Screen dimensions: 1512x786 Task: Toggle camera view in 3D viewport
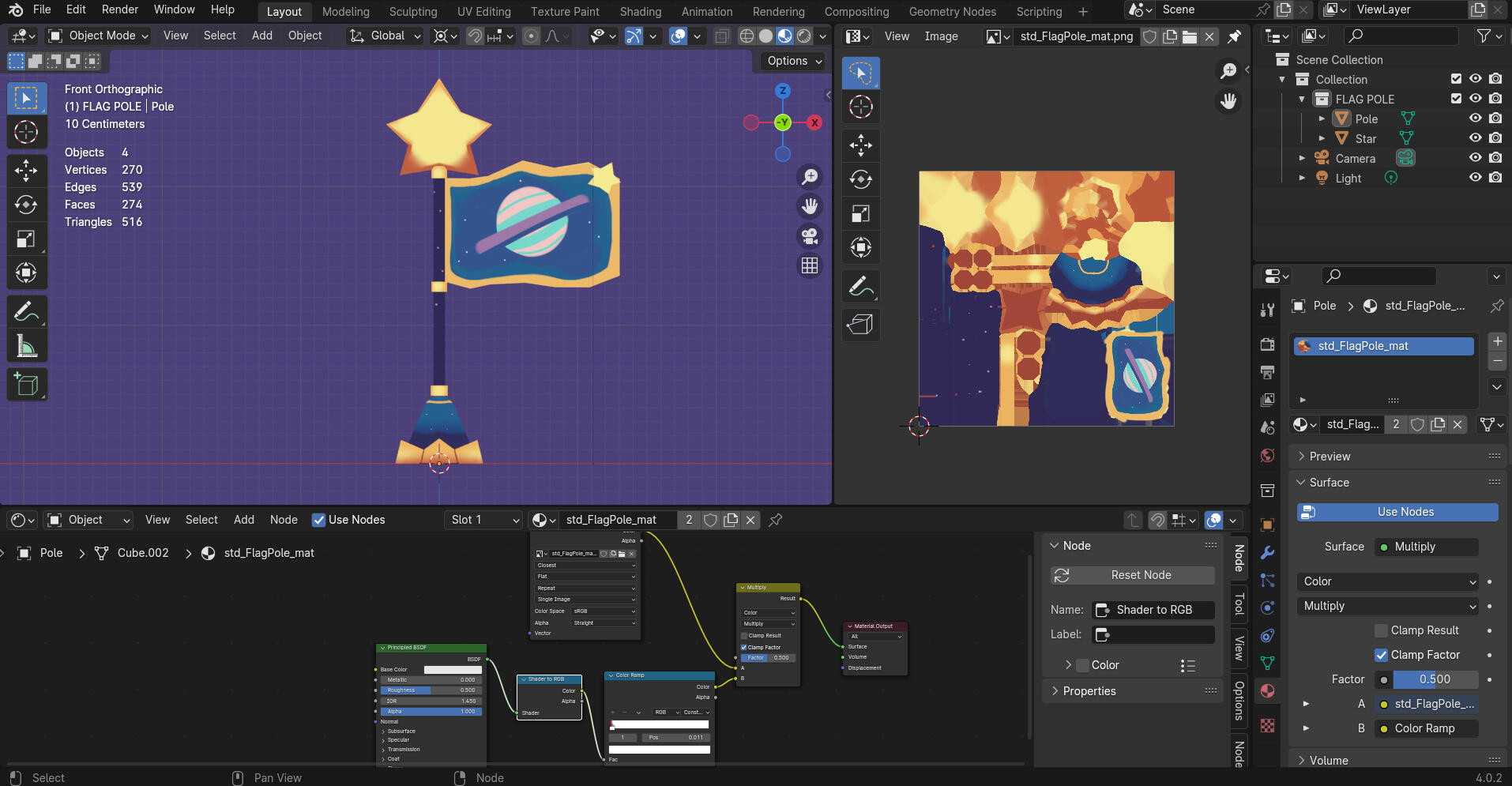click(x=810, y=236)
